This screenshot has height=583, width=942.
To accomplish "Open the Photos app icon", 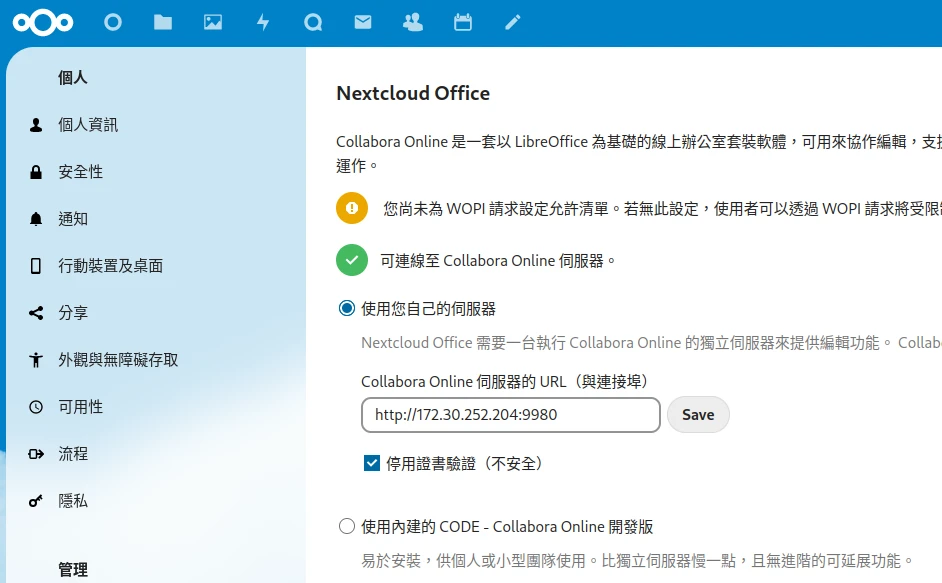I will tap(213, 22).
